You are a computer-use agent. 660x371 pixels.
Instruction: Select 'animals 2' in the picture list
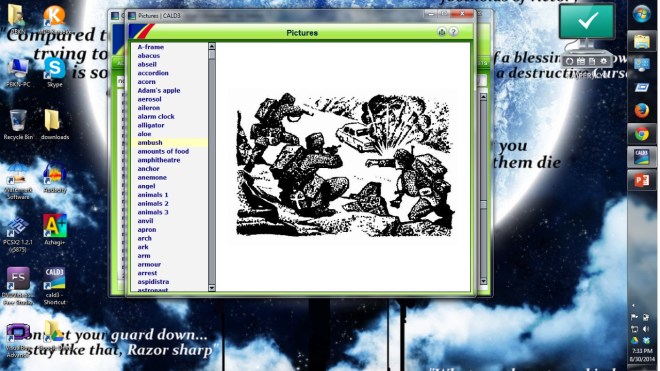pyautogui.click(x=153, y=203)
